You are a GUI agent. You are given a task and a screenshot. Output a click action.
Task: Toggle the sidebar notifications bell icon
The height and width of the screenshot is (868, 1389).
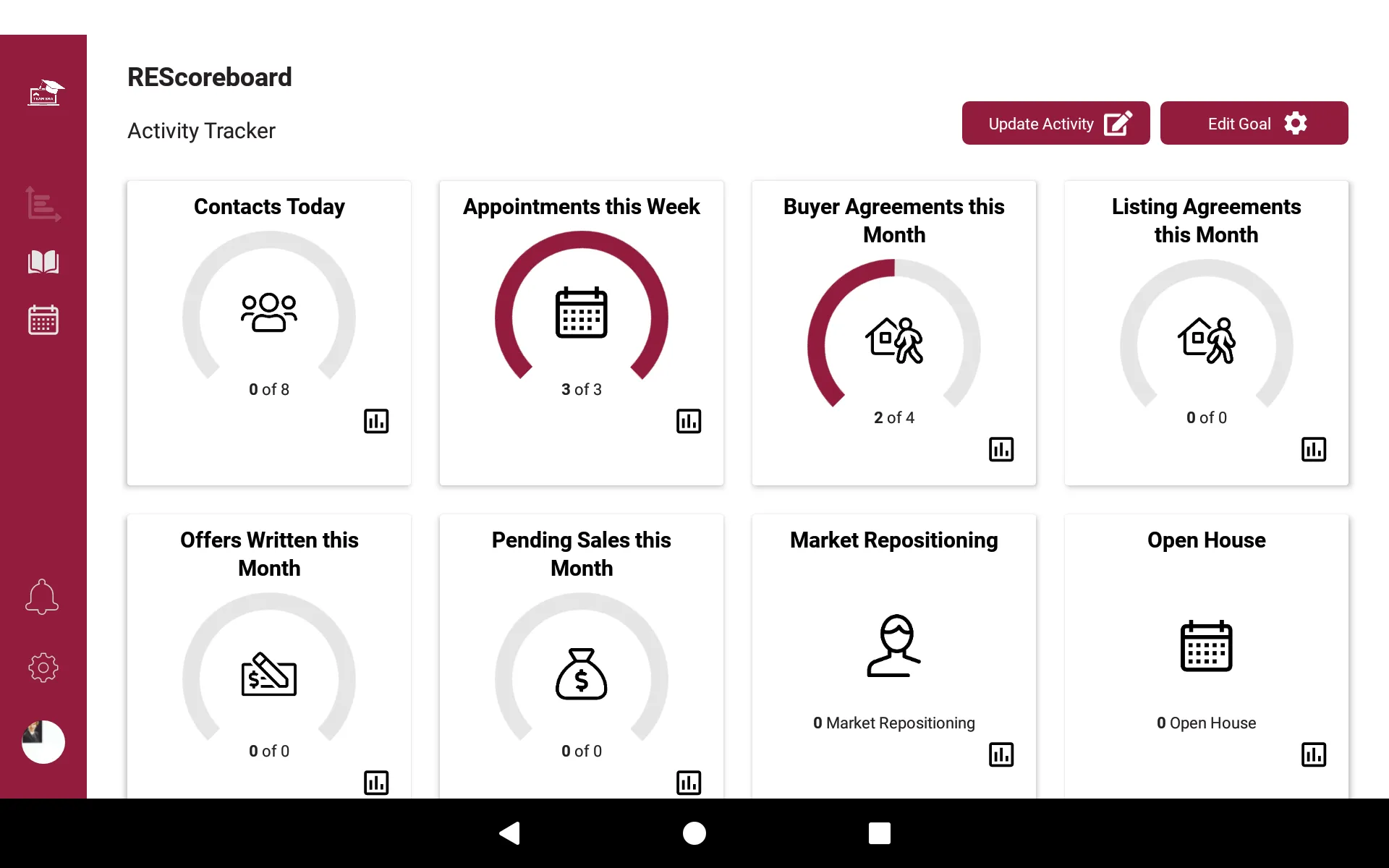tap(41, 596)
